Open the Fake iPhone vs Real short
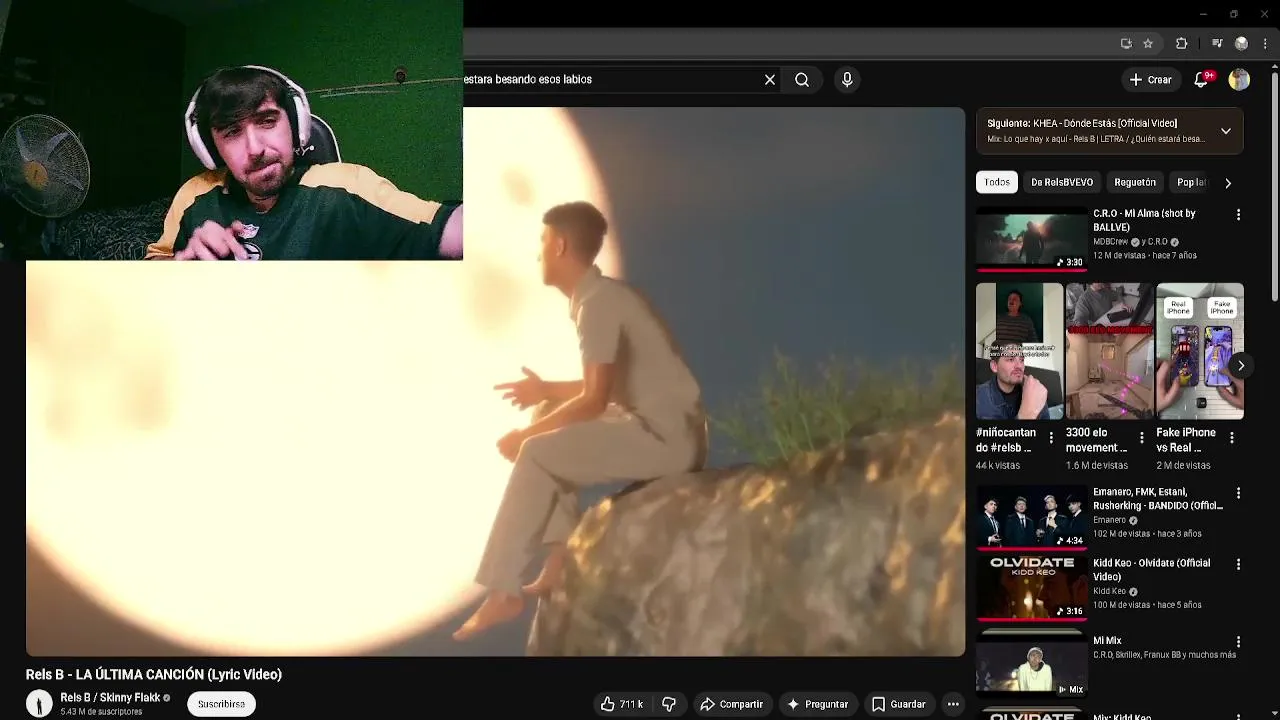This screenshot has height=720, width=1280. (1200, 351)
